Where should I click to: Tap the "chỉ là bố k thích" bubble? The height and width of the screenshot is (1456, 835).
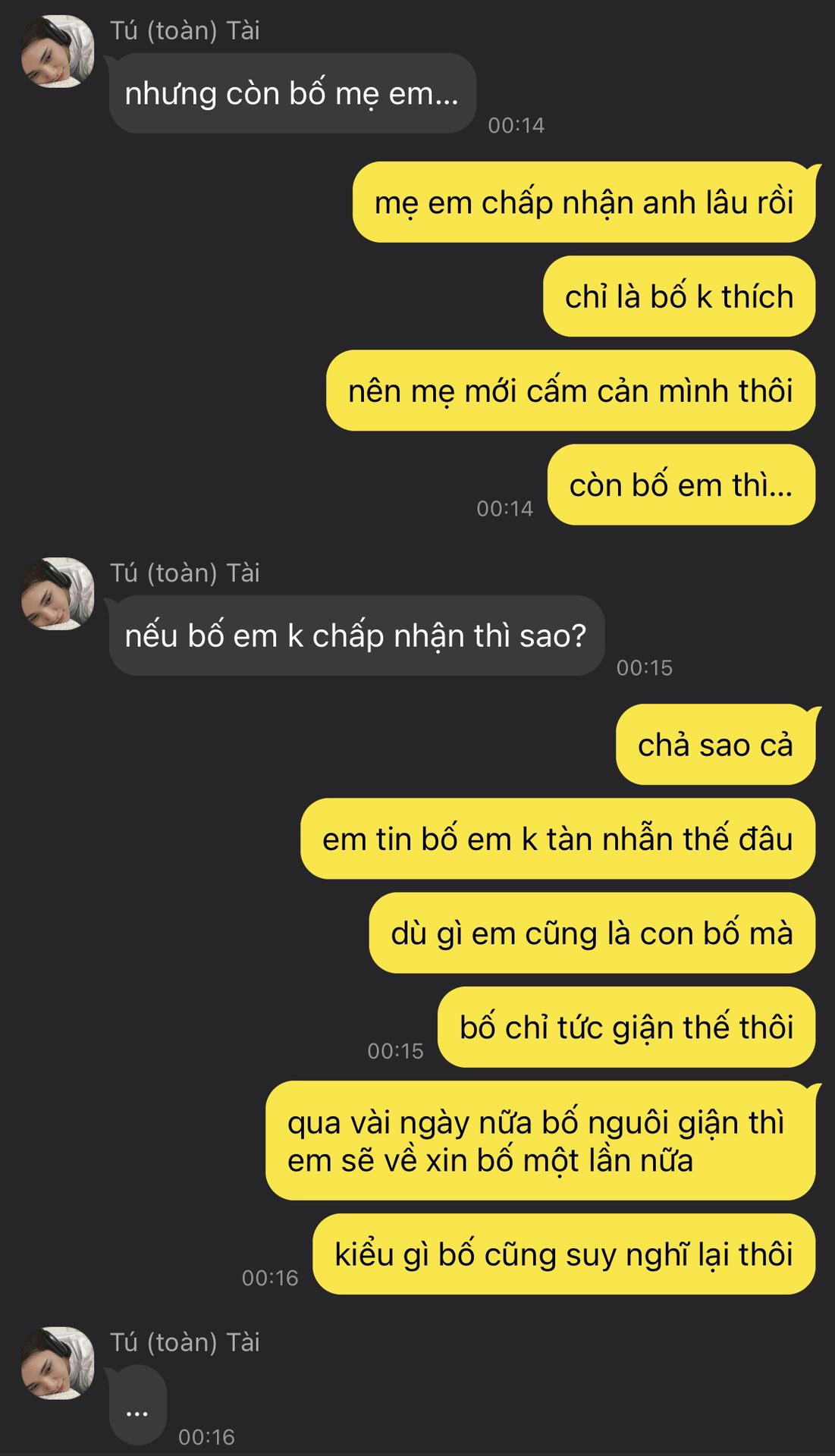pyautogui.click(x=680, y=297)
